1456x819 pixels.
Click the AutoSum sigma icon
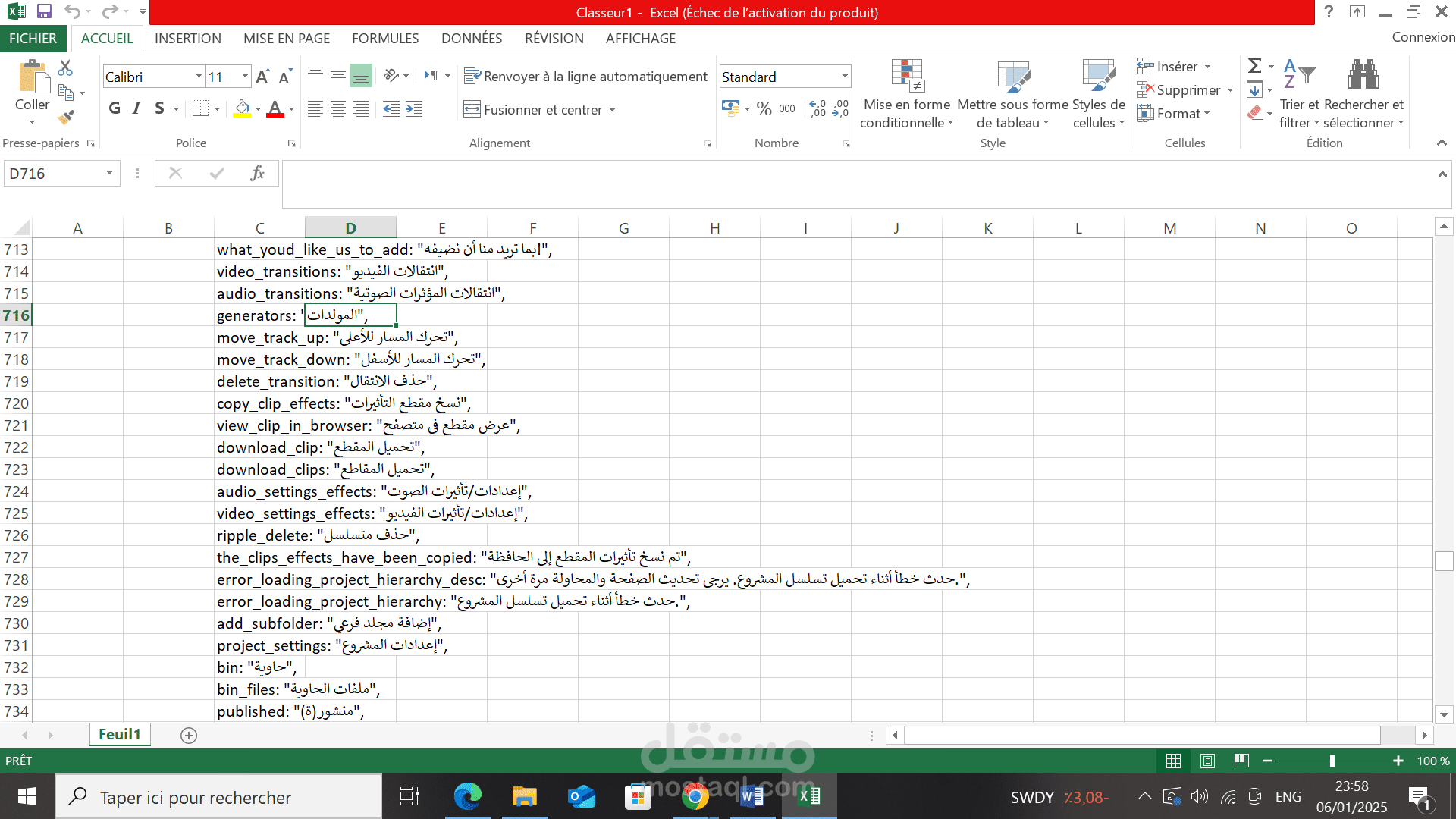(1255, 66)
